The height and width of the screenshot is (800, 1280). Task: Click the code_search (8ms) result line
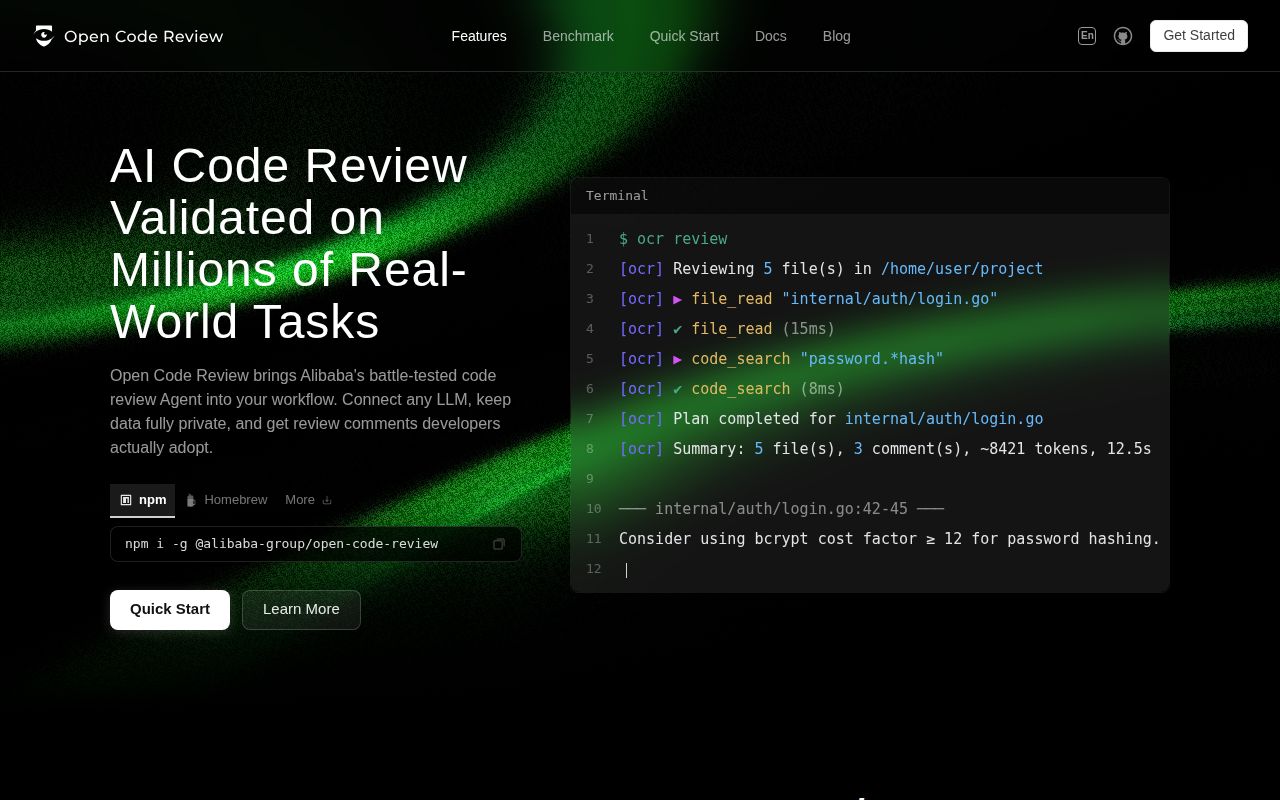(x=732, y=389)
